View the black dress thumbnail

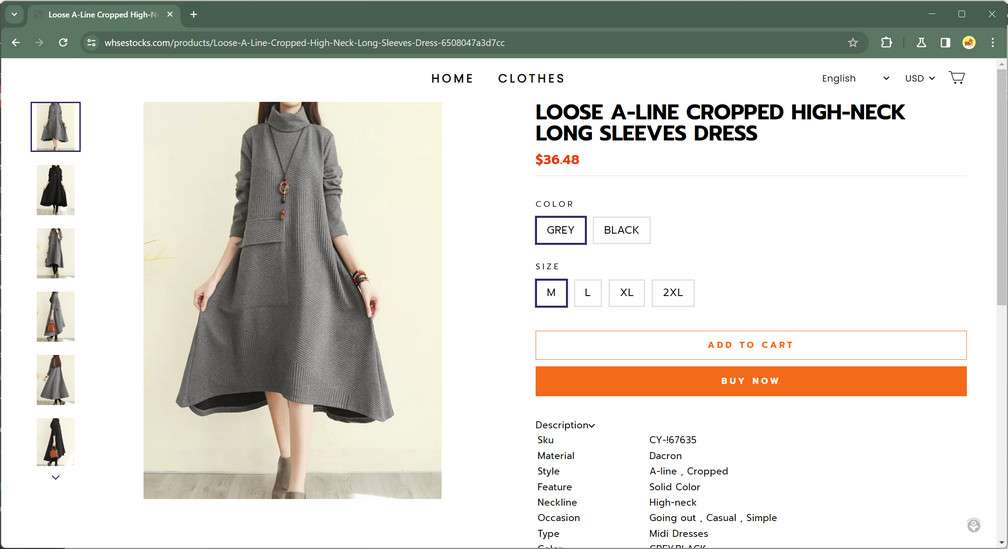(56, 190)
